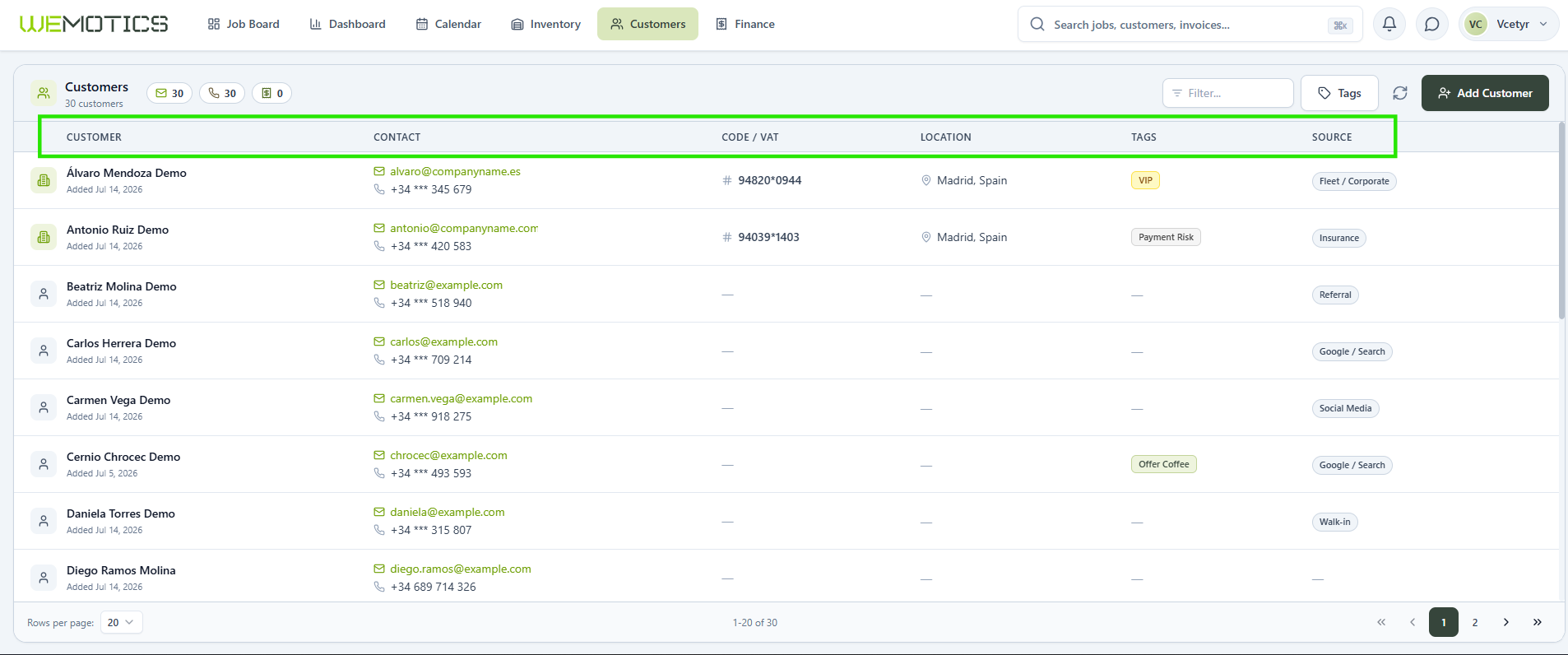Email carmen.vega@example.com

click(461, 398)
